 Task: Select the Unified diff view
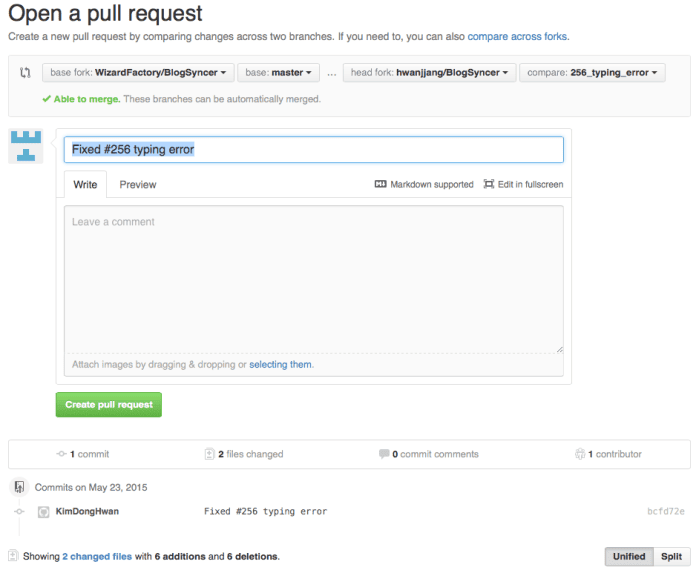pos(629,557)
